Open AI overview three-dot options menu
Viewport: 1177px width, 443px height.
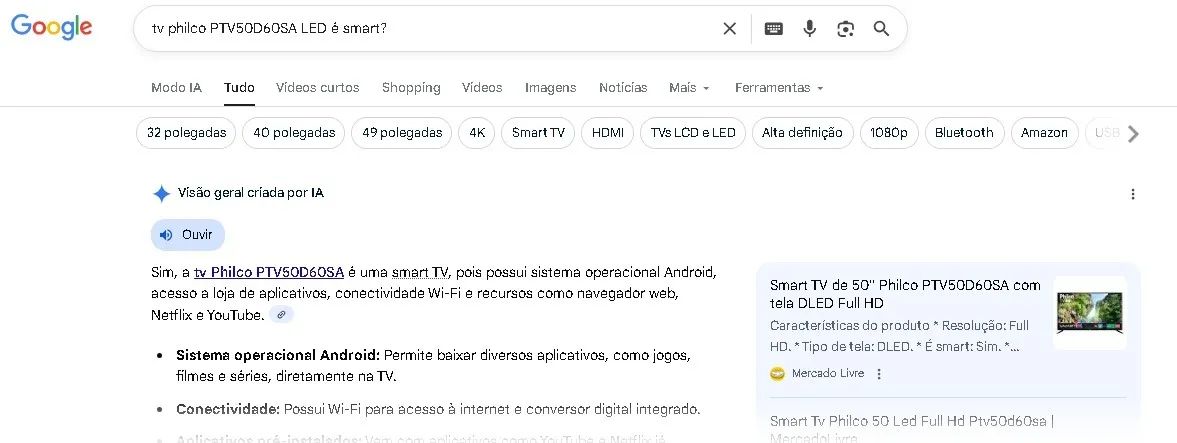tap(1133, 194)
